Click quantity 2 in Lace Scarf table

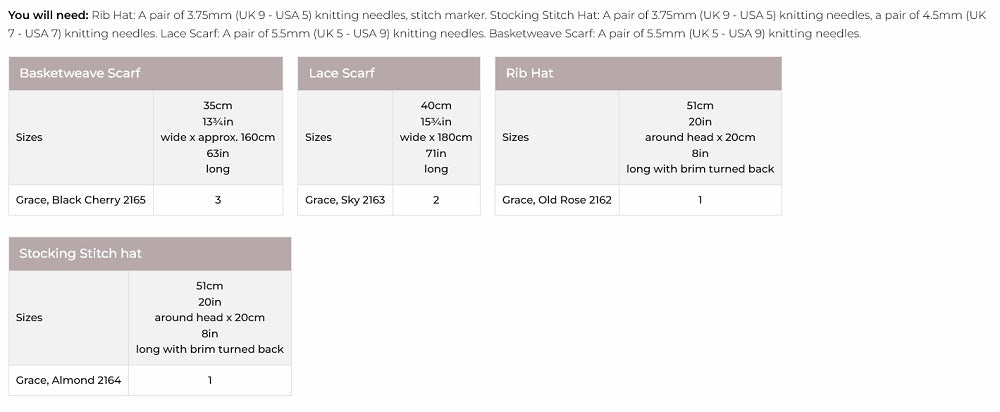pos(436,200)
